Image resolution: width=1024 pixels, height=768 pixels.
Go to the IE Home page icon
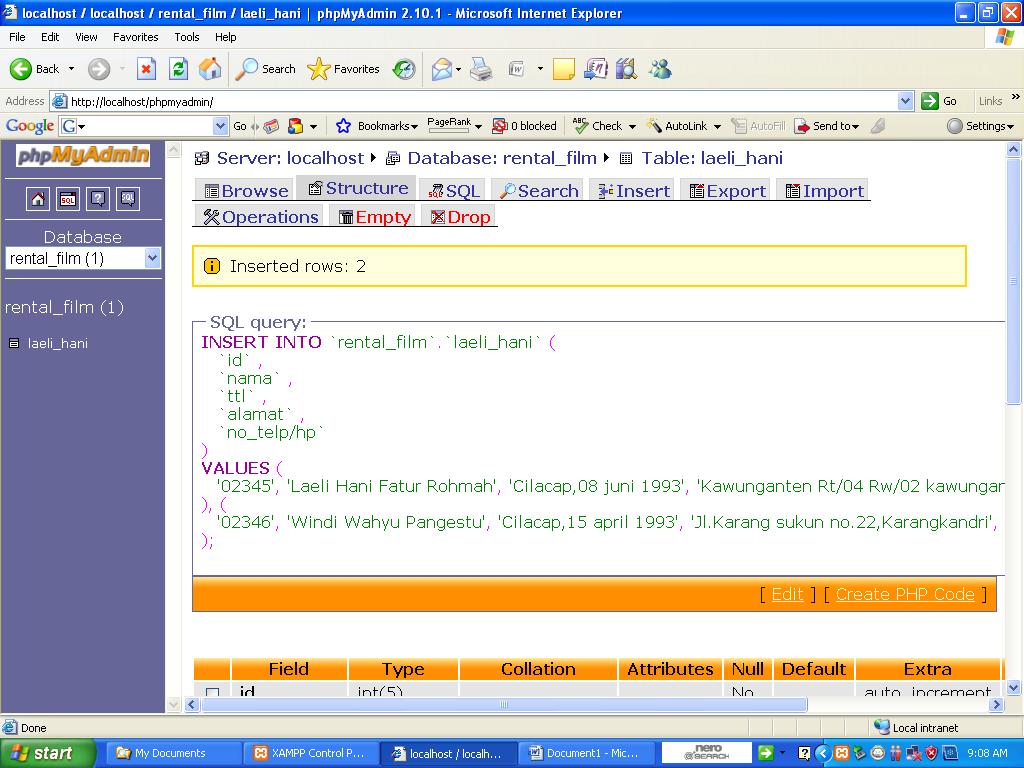(x=210, y=69)
